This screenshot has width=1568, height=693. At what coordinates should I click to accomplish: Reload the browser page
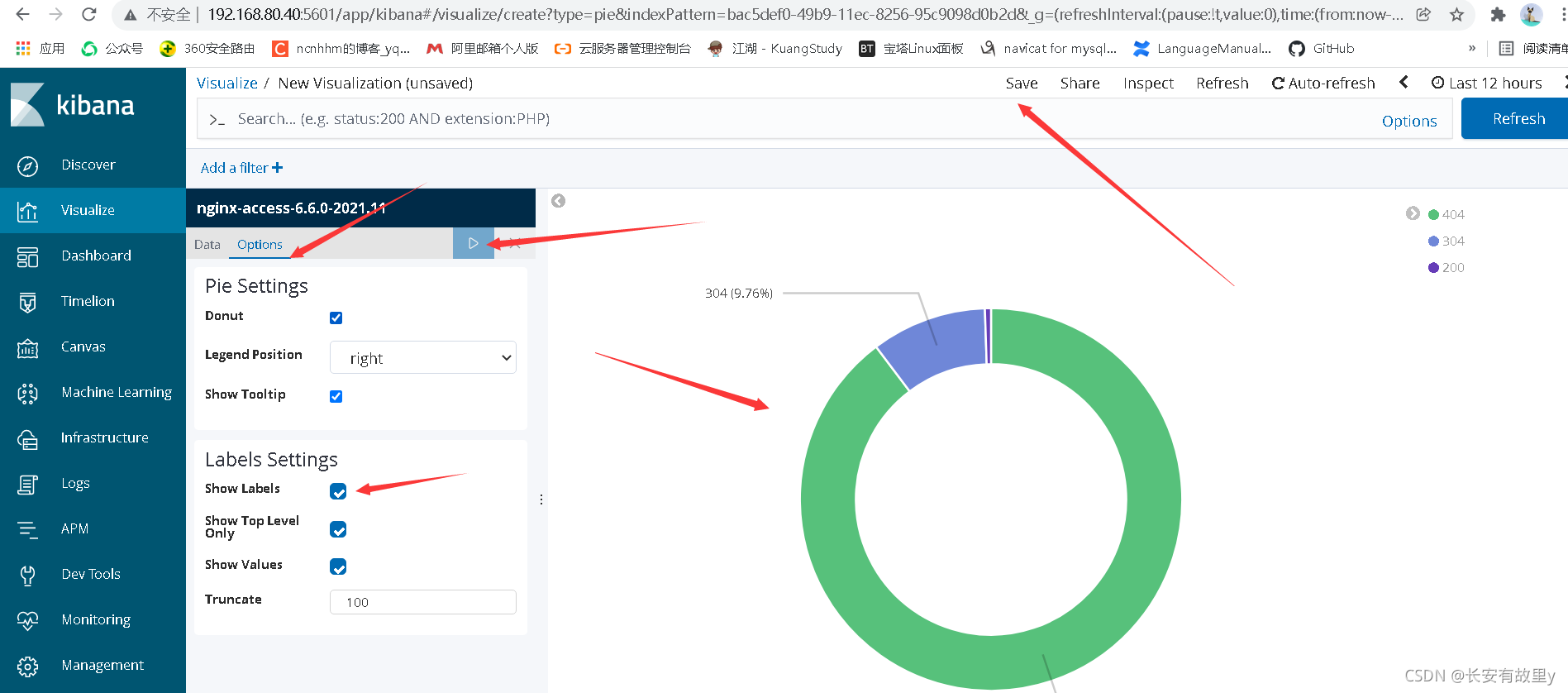pyautogui.click(x=89, y=14)
